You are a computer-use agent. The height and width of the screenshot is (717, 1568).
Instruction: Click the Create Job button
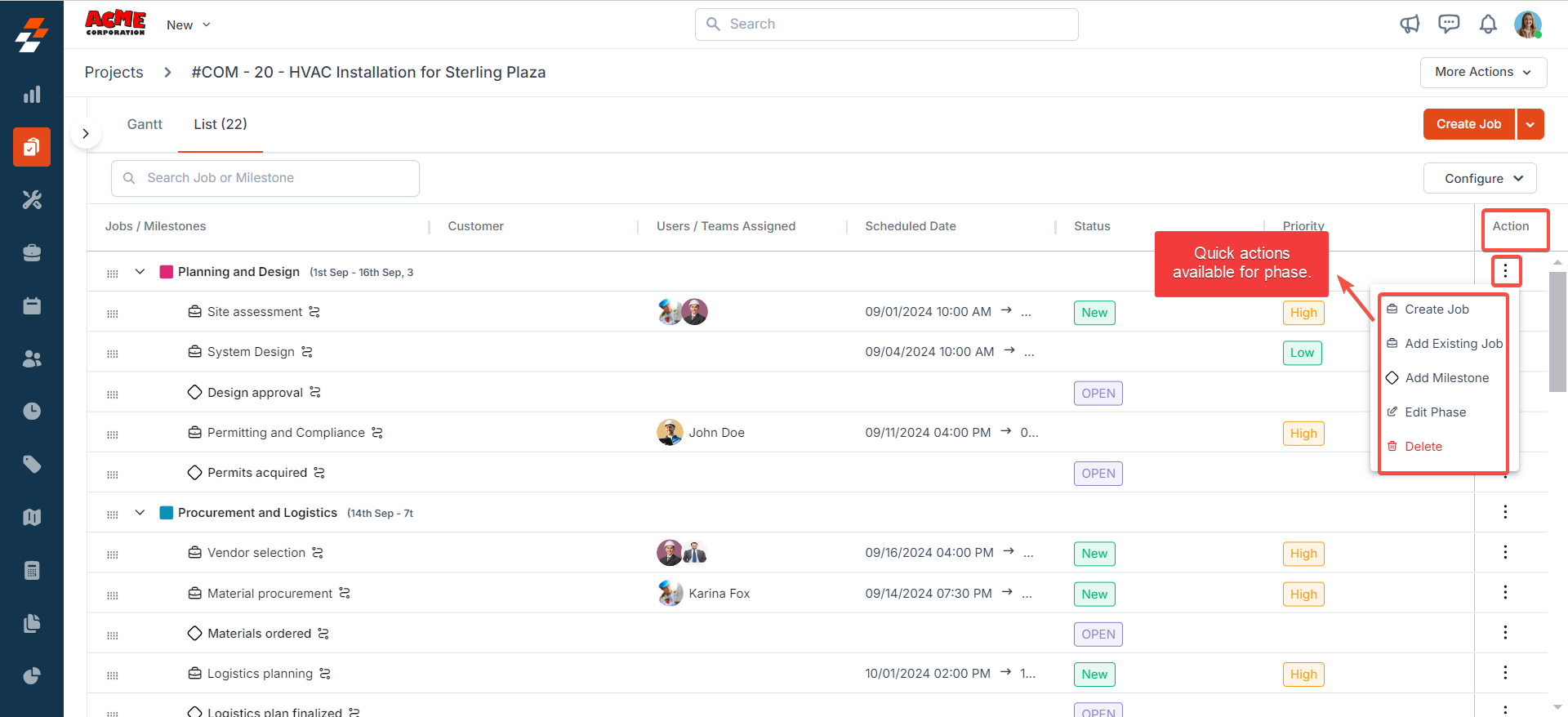pos(1468,124)
